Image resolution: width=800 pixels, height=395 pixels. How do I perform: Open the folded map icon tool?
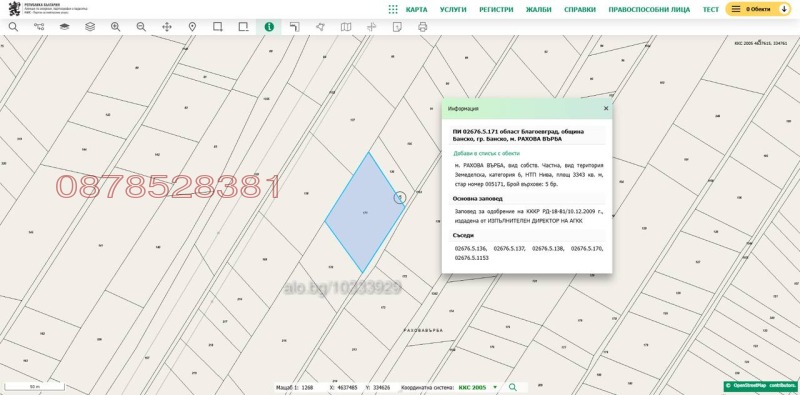pyautogui.click(x=346, y=27)
